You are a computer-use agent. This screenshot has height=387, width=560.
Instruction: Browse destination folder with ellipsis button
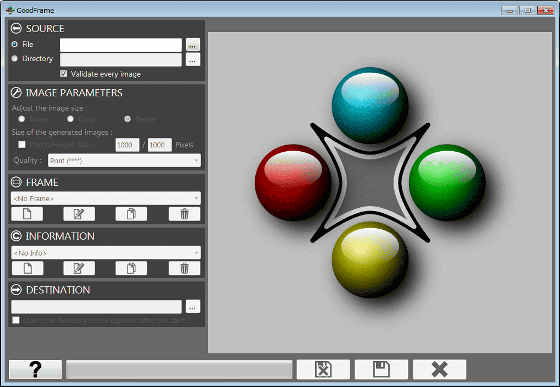click(193, 307)
